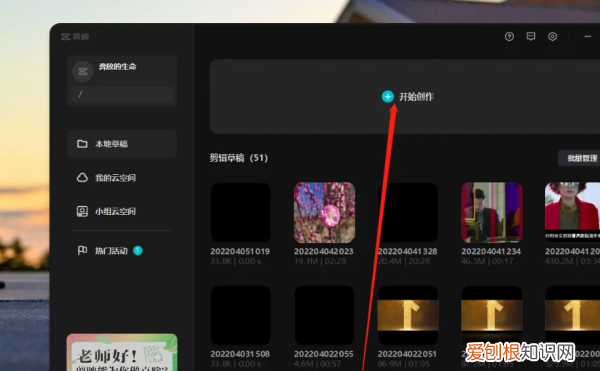Select the 本地草稿 sidebar item

[x=122, y=144]
